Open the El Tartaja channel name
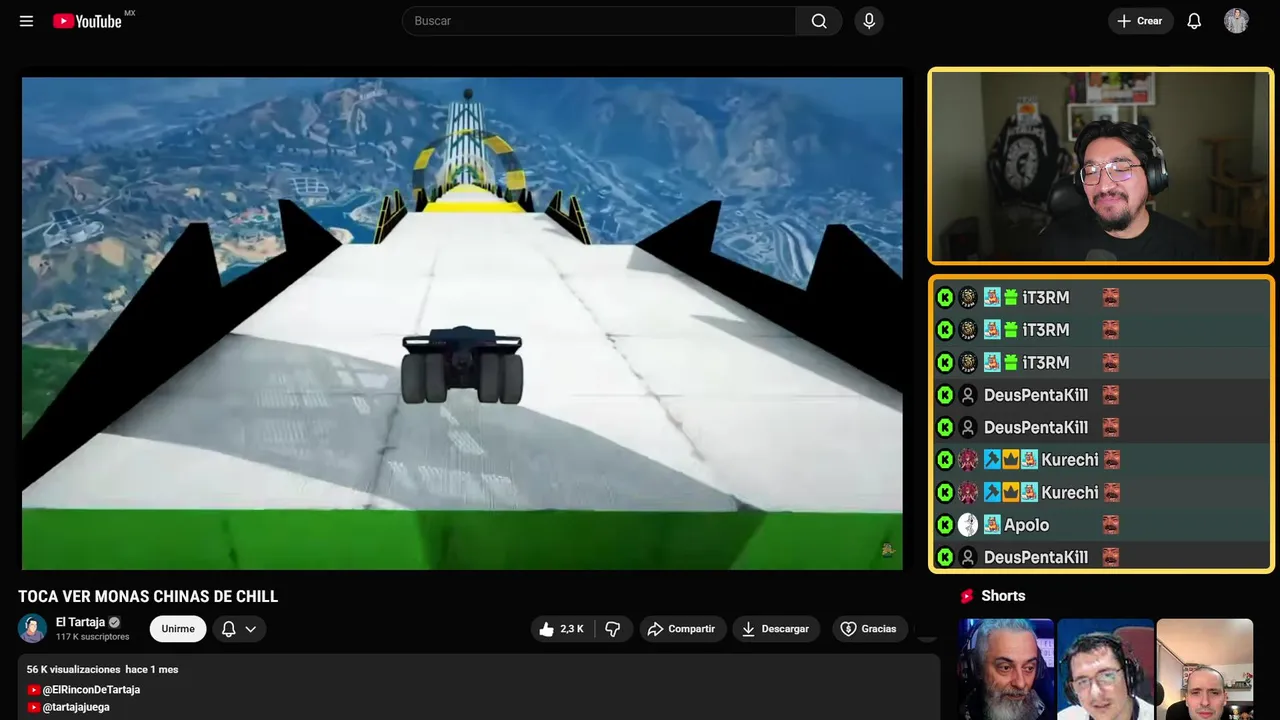 point(80,622)
